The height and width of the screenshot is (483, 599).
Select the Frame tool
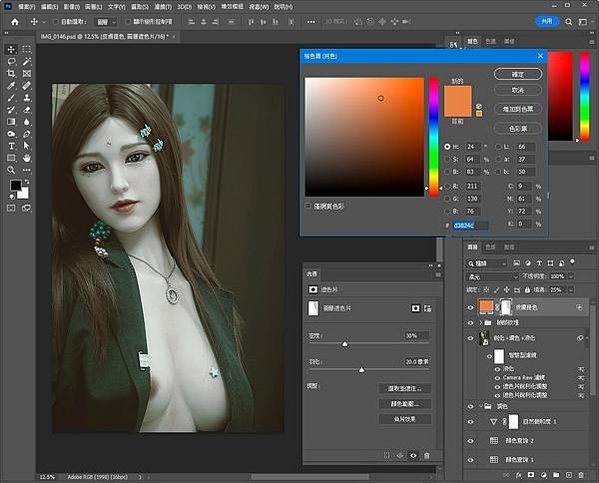tap(26, 73)
